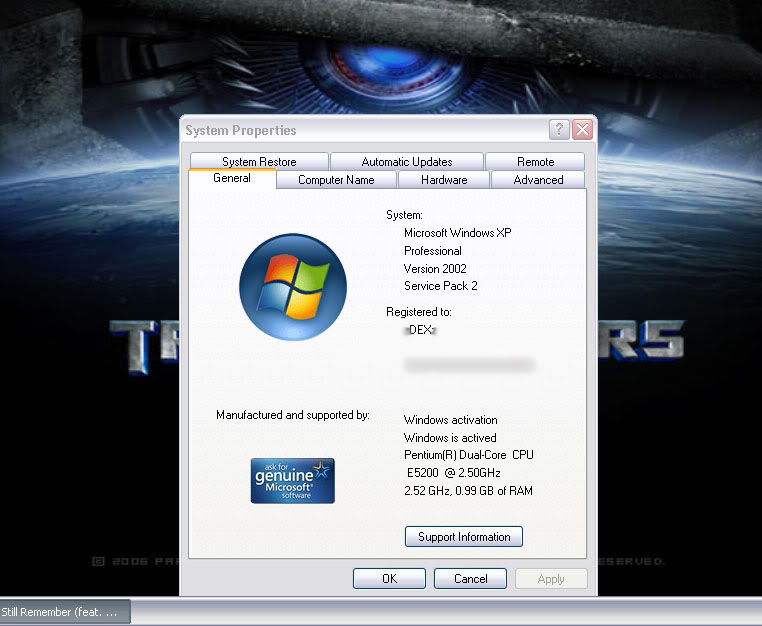Click the genuine Microsoft software badge

tap(293, 481)
